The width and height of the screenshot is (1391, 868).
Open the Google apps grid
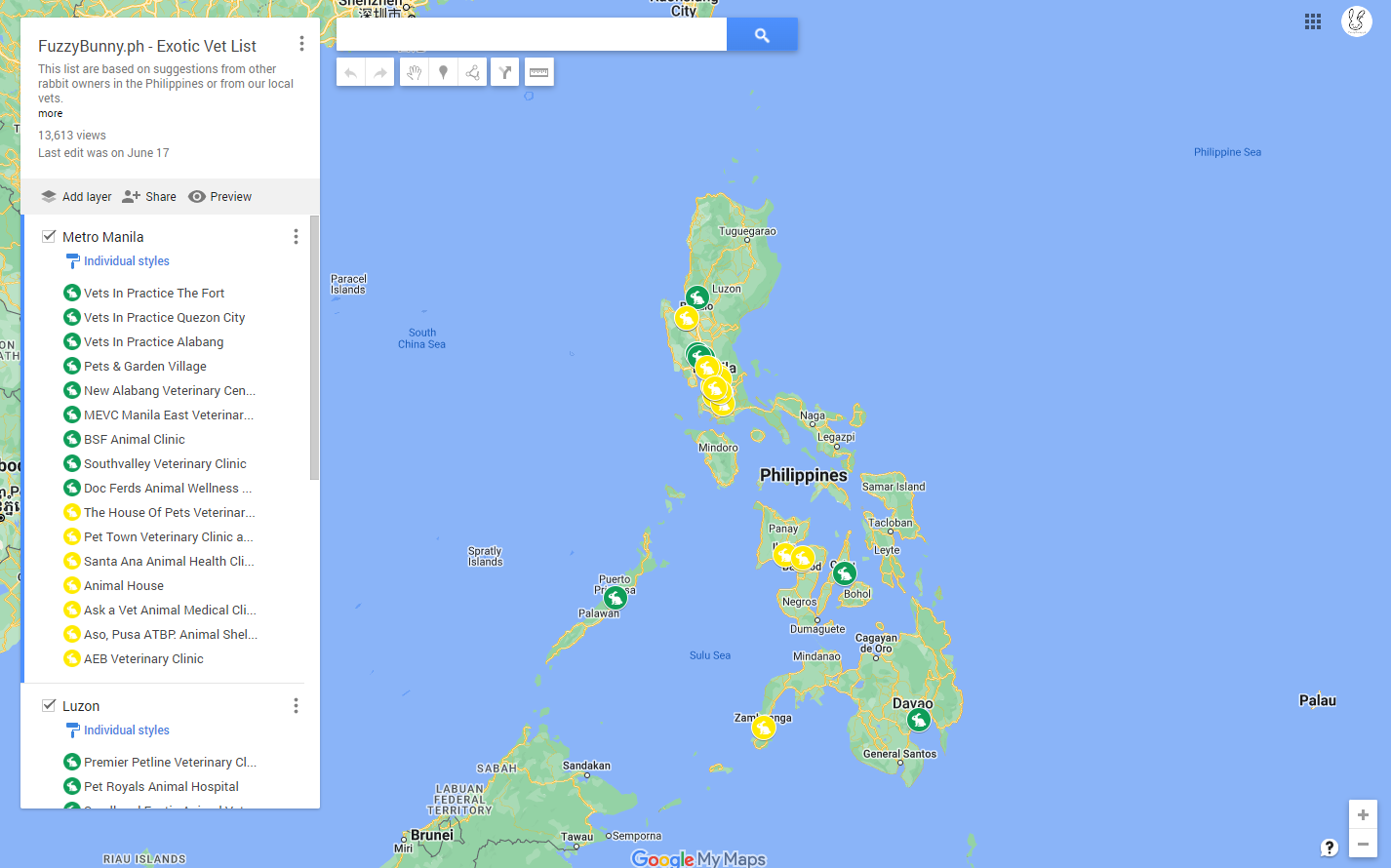[1313, 21]
